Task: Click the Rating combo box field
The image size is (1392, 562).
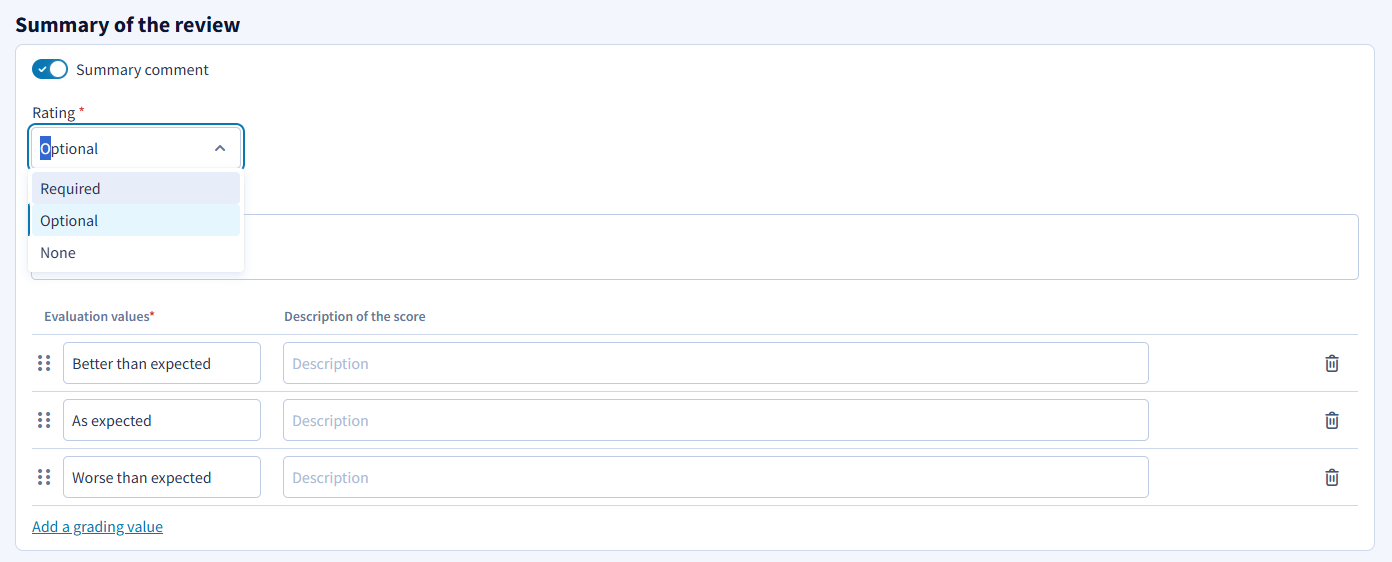Action: coord(136,148)
